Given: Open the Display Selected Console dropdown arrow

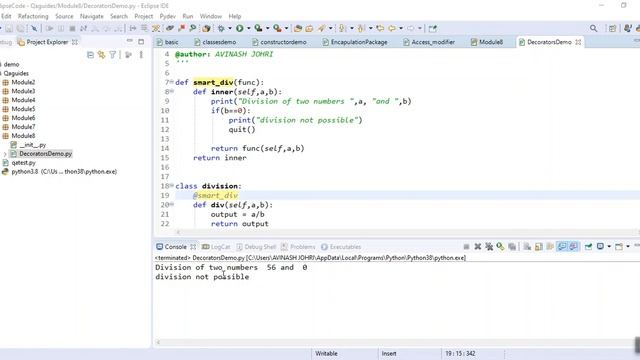Looking at the screenshot, I should click(609, 247).
